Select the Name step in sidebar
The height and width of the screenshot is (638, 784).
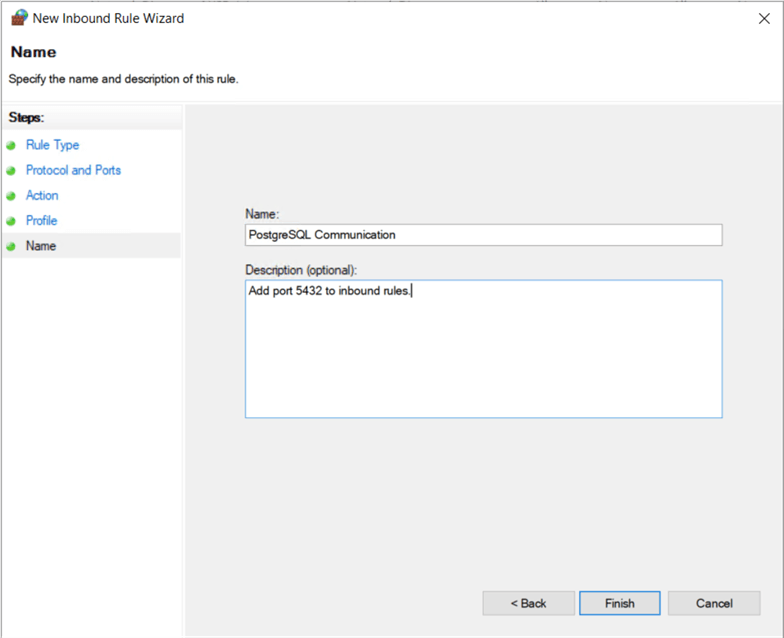tap(41, 245)
